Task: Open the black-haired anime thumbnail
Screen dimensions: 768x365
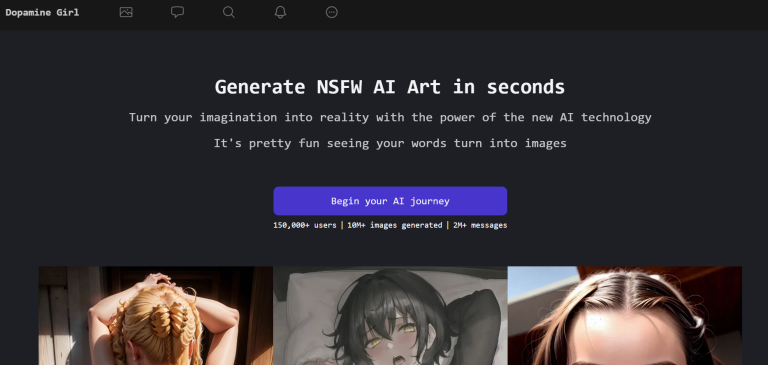Action: point(390,316)
